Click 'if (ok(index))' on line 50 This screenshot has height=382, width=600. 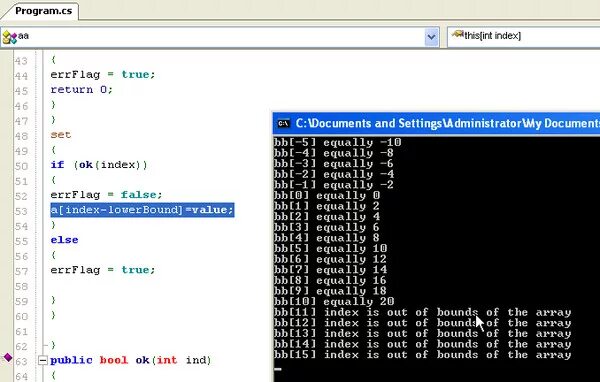[99, 165]
